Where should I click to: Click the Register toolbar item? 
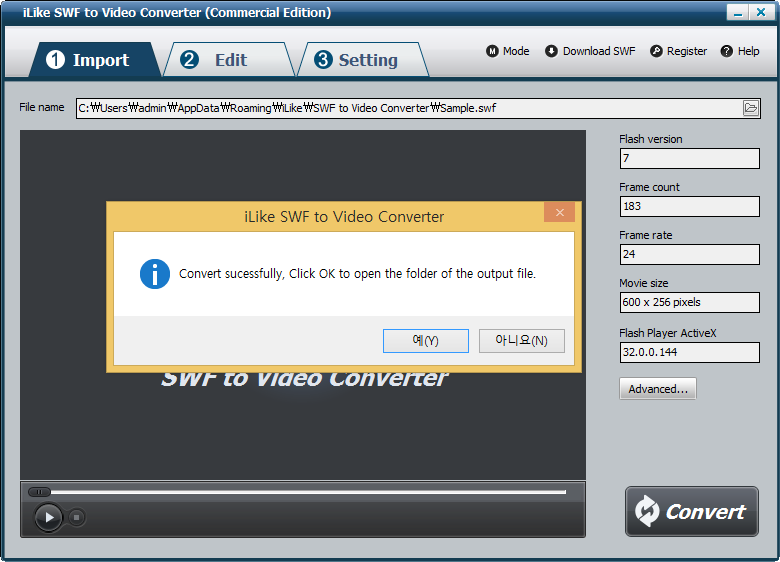(679, 51)
